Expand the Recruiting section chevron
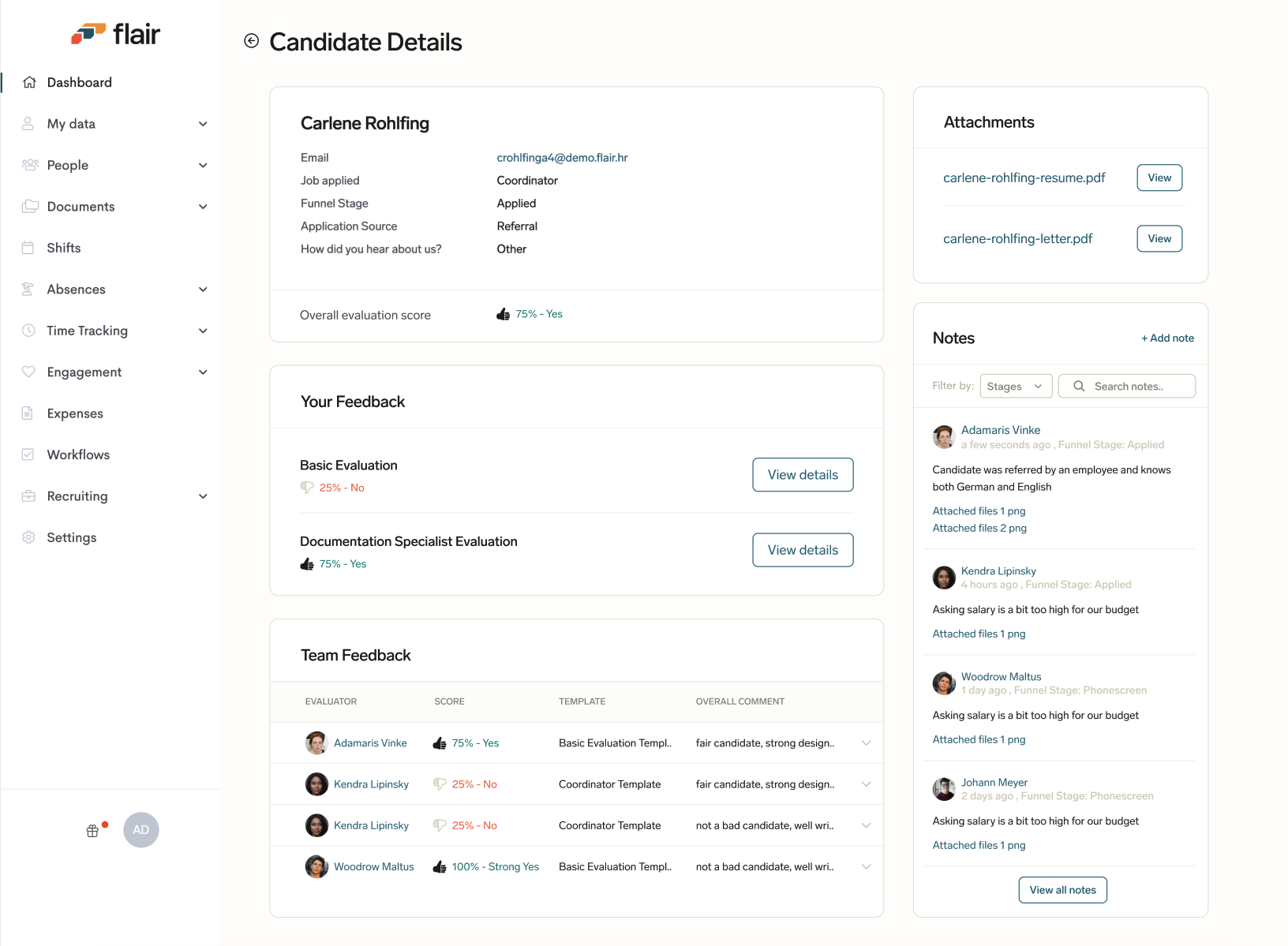The height and width of the screenshot is (946, 1288). click(x=203, y=496)
